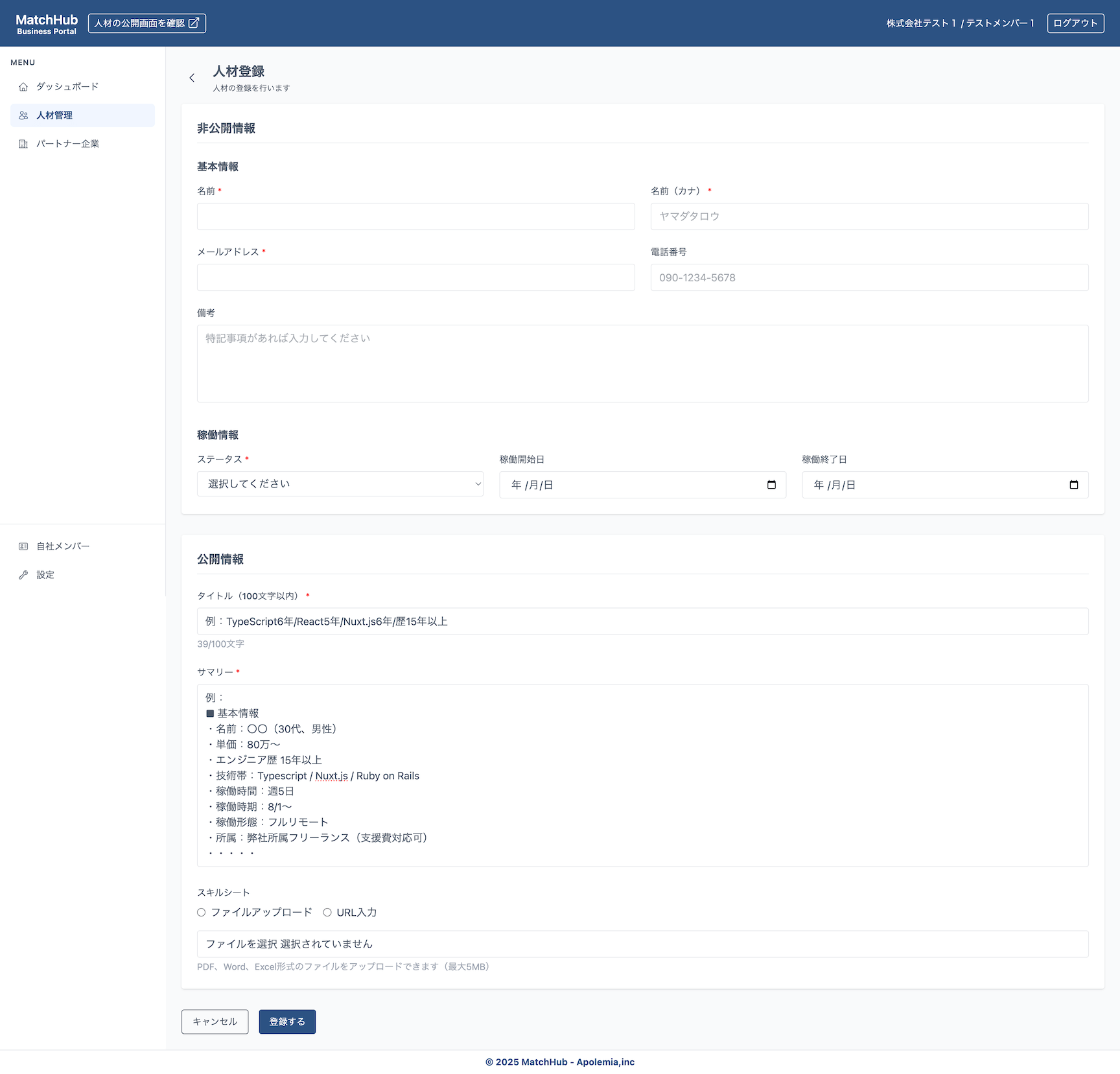Screen dimensions: 1120x1074
Task: Click the external-link icon on 人材の公開画面を確認
Action: coord(194,22)
